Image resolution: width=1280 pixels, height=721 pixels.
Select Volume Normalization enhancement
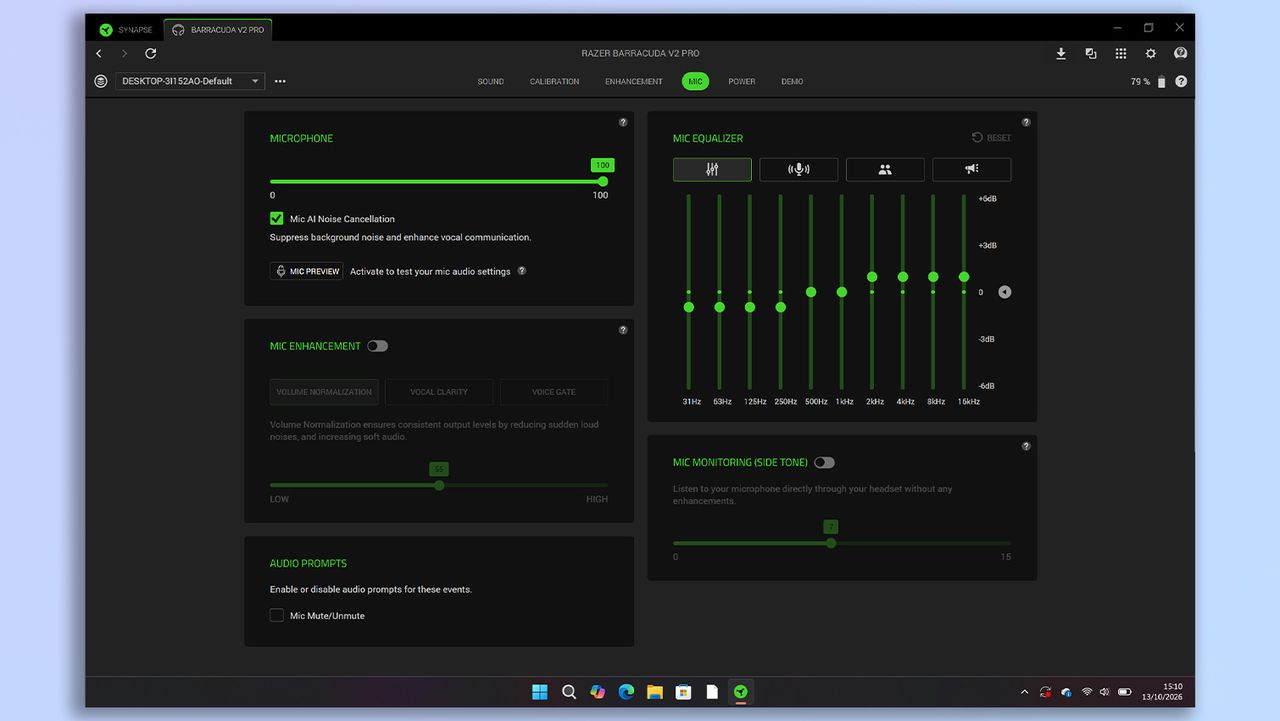pyautogui.click(x=324, y=392)
